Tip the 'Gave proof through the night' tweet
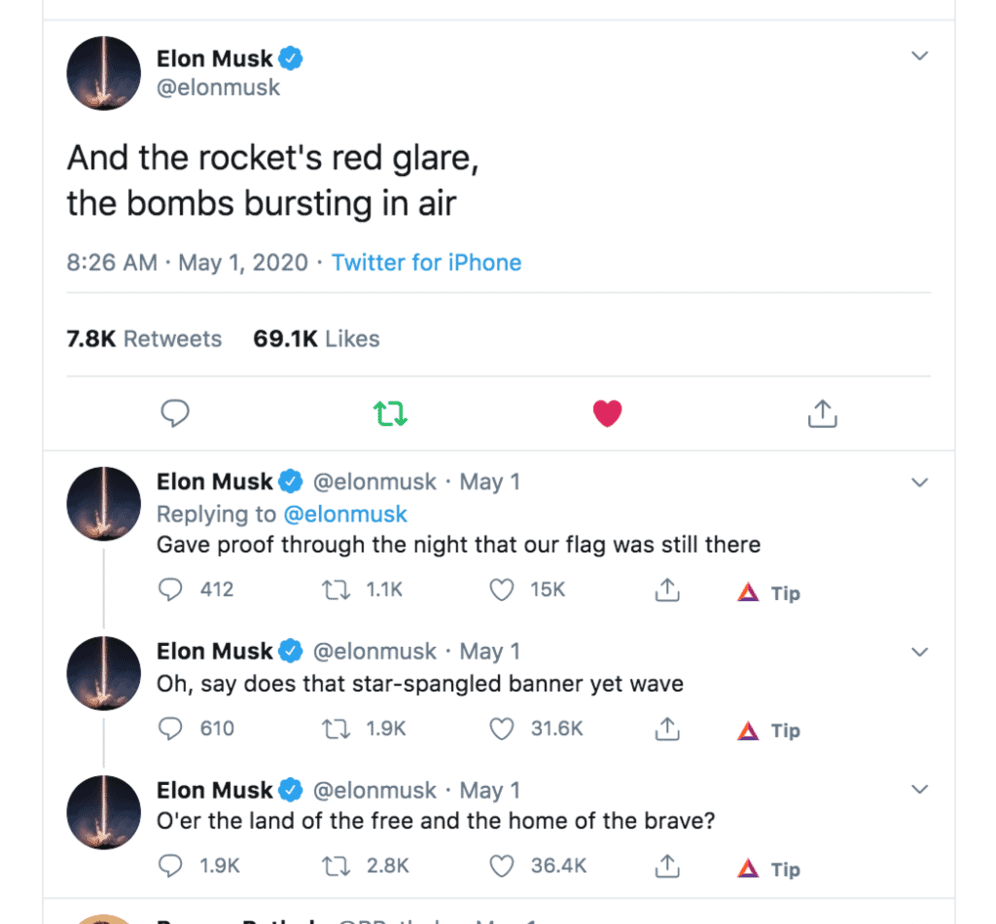Screen dimensions: 996x924 768,593
